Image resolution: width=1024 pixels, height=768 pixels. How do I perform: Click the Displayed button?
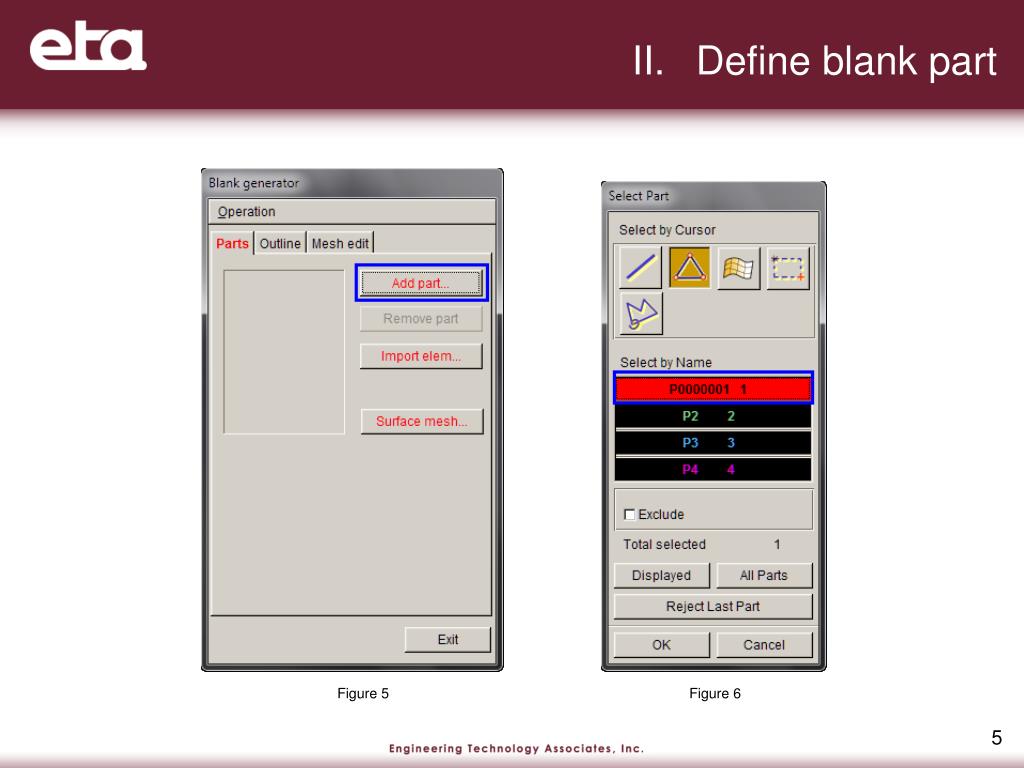[662, 575]
